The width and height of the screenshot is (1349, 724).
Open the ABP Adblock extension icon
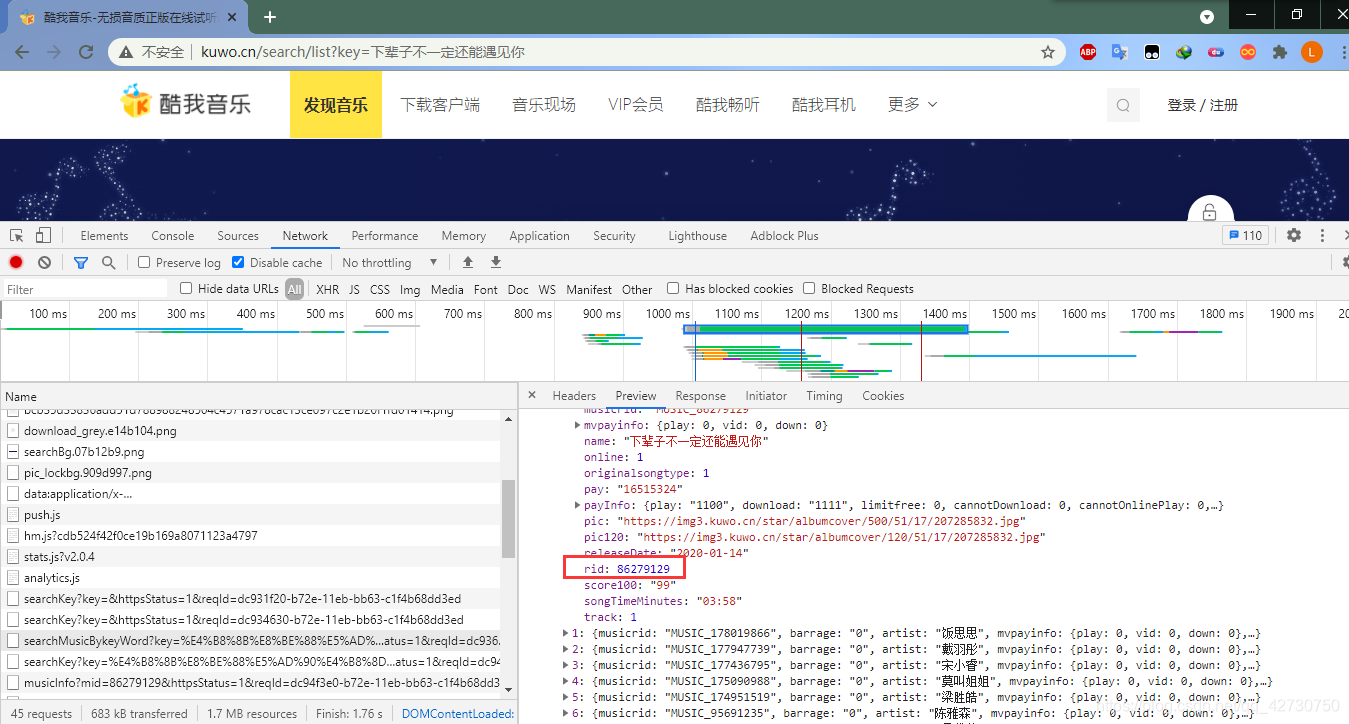click(1088, 52)
